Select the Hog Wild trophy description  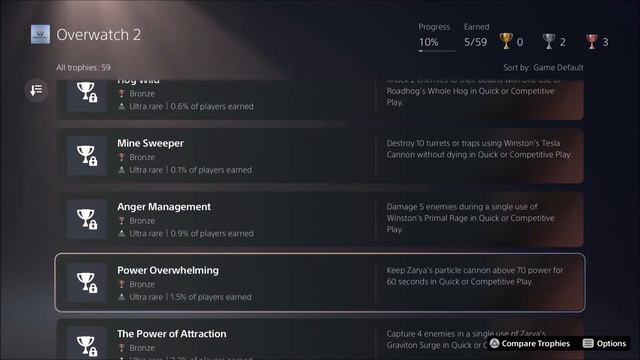click(471, 93)
